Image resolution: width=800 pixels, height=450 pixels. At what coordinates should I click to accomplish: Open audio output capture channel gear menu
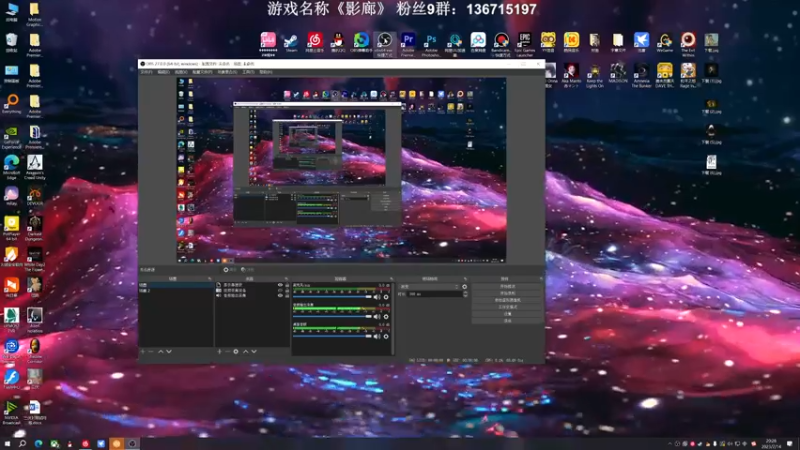point(386,317)
